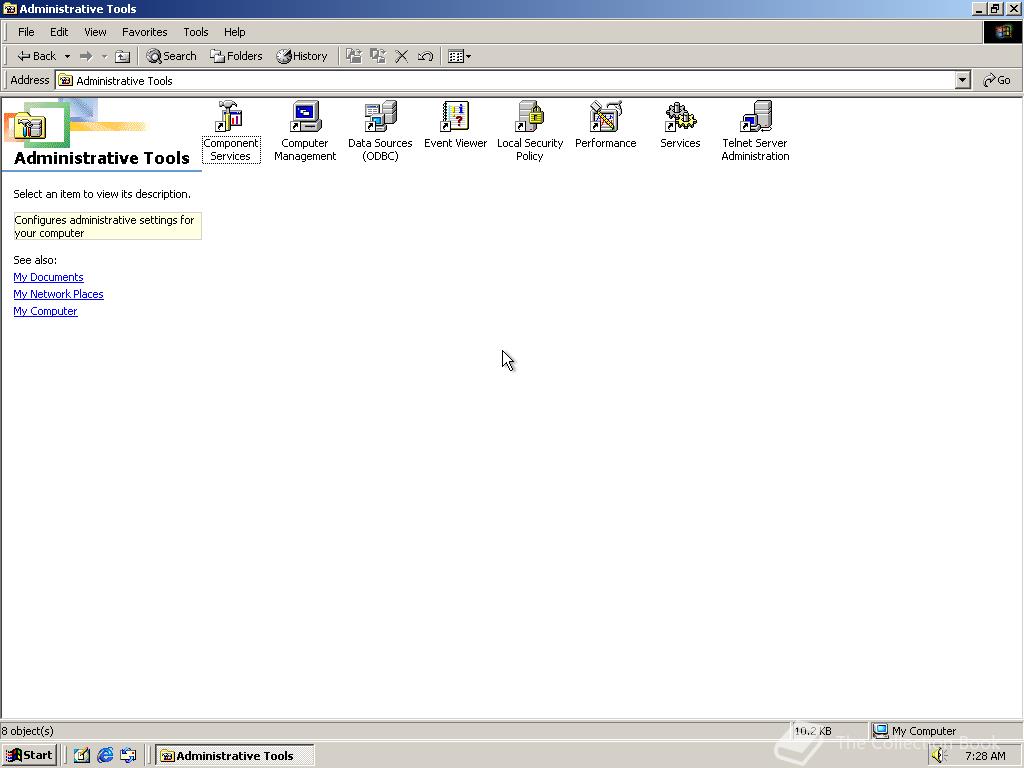Show the Folders pane
This screenshot has height=768, width=1024.
tap(236, 56)
